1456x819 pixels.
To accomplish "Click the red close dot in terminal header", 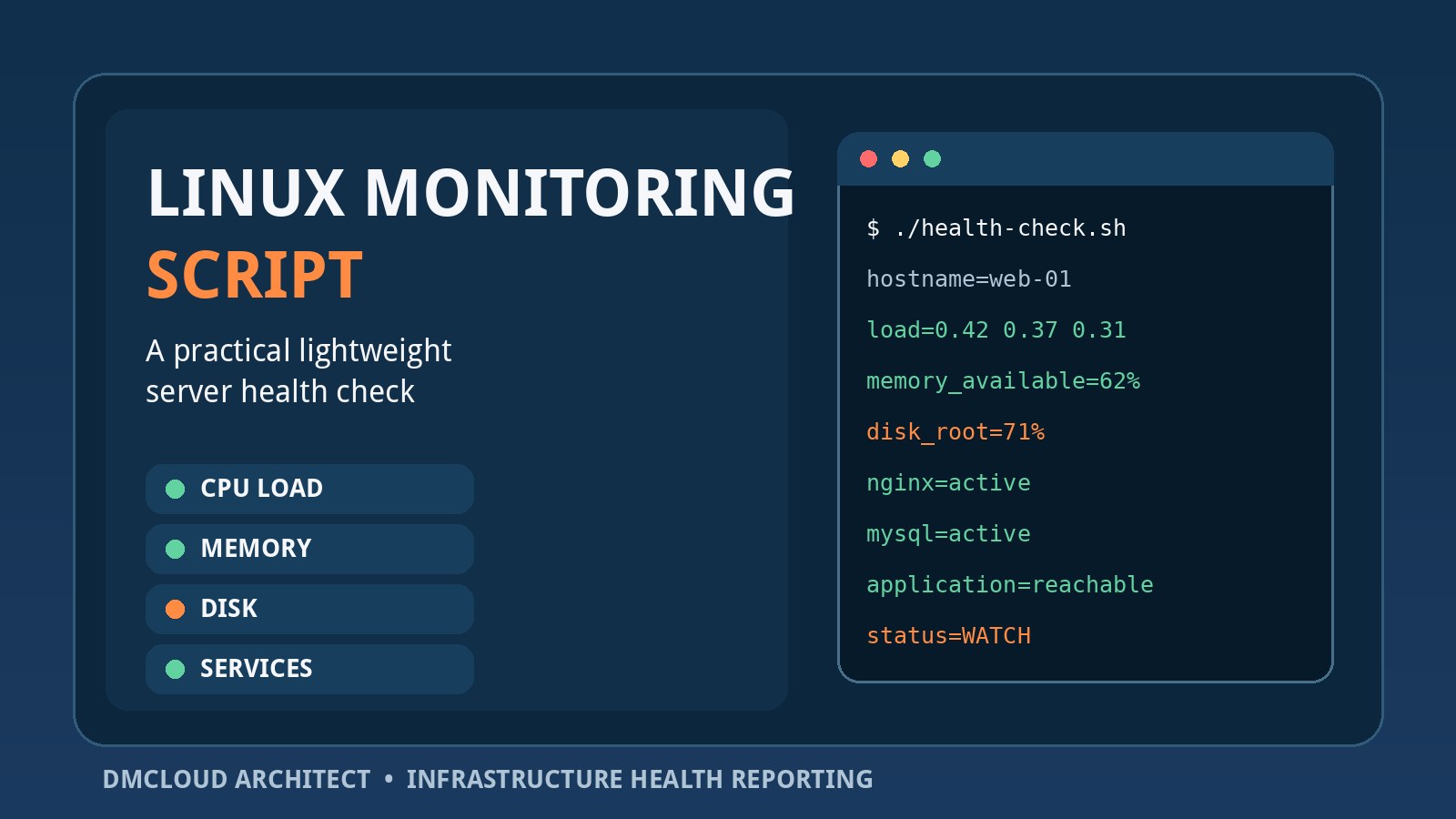I will click(868, 159).
